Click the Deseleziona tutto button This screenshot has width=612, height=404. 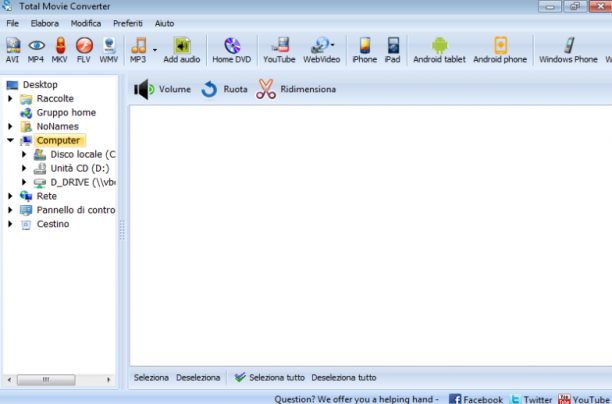344,378
